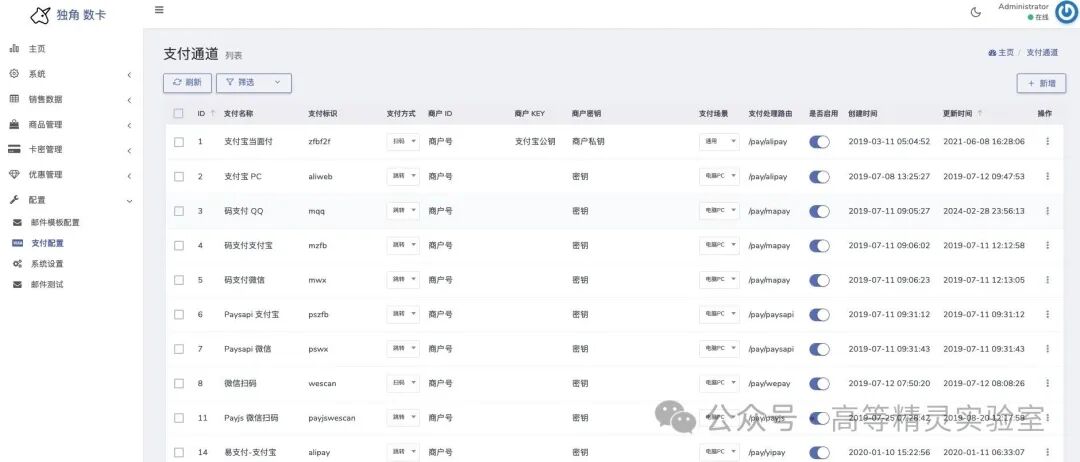This screenshot has width=1080, height=462.
Task: Click the 卡密管理 card icon
Action: tap(14, 149)
